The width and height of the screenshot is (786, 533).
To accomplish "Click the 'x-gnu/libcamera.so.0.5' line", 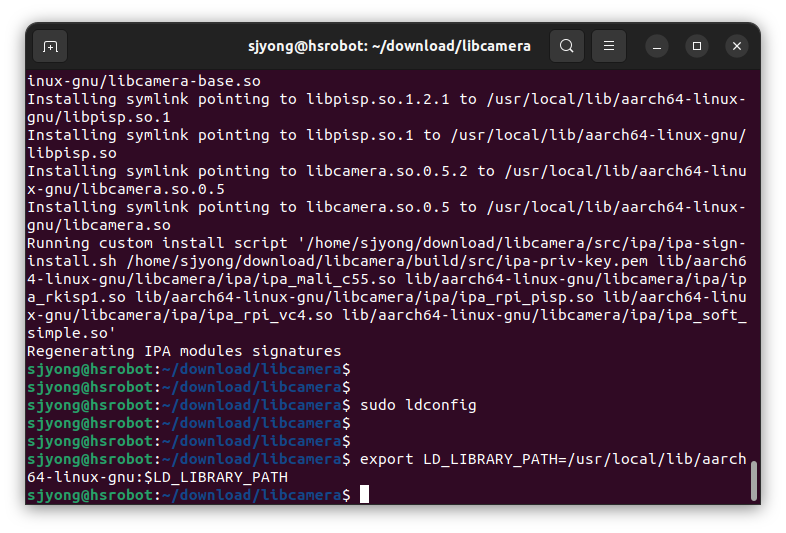I will tap(126, 190).
